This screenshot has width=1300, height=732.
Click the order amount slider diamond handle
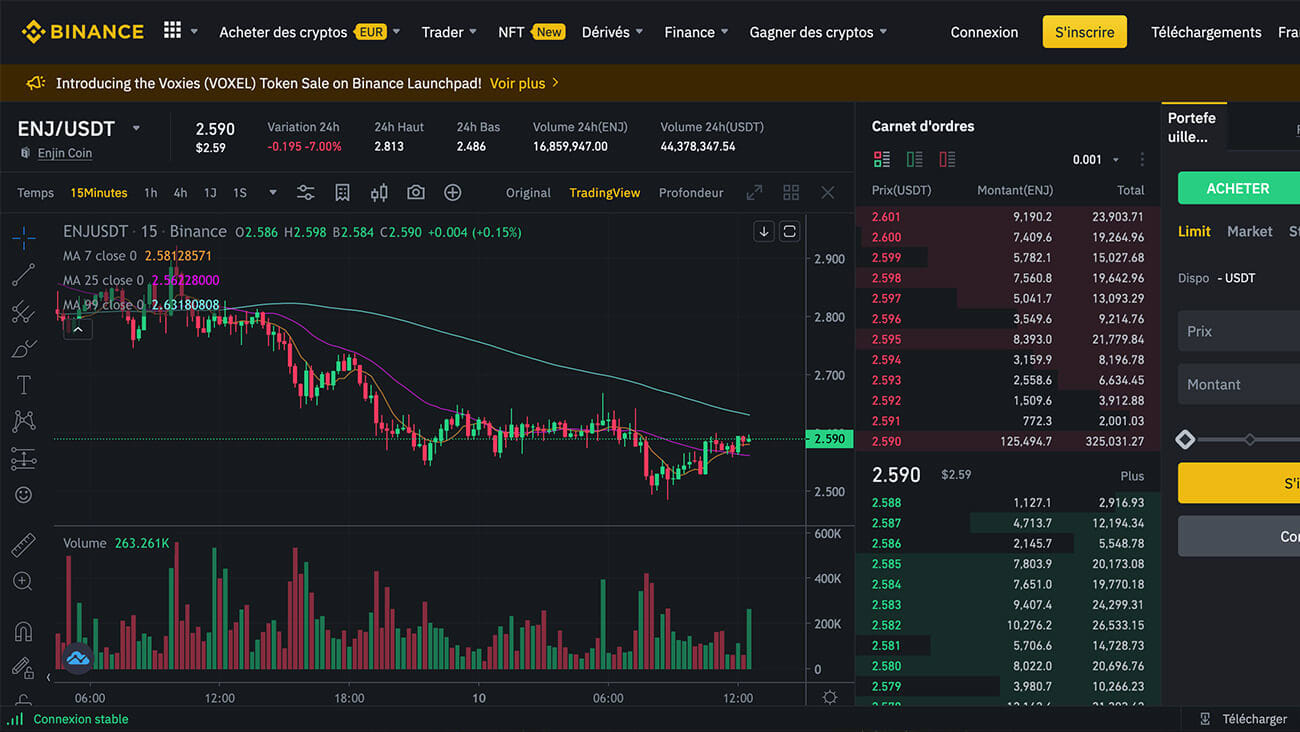pyautogui.click(x=1185, y=439)
